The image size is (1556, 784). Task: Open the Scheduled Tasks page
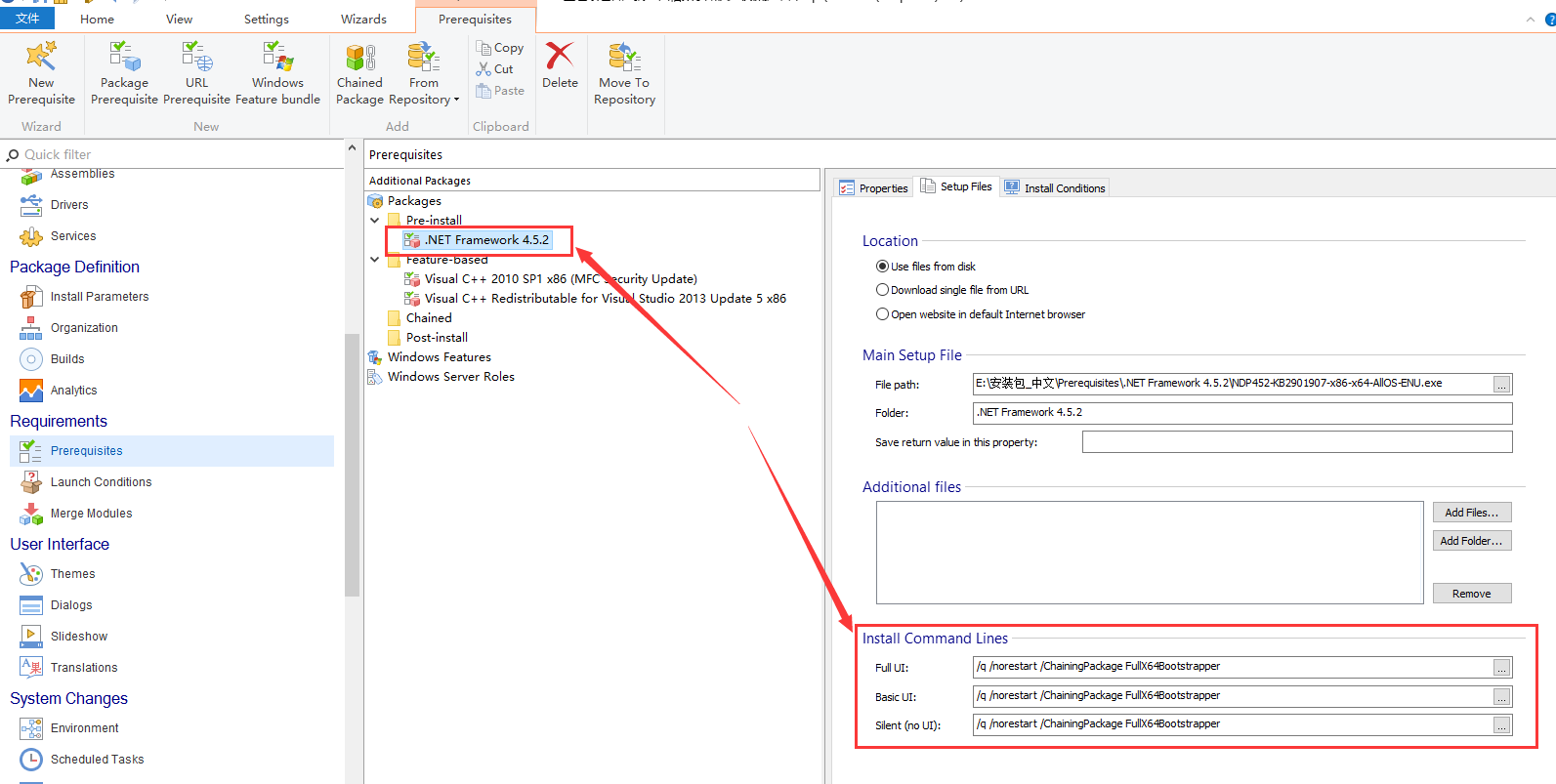coord(97,760)
